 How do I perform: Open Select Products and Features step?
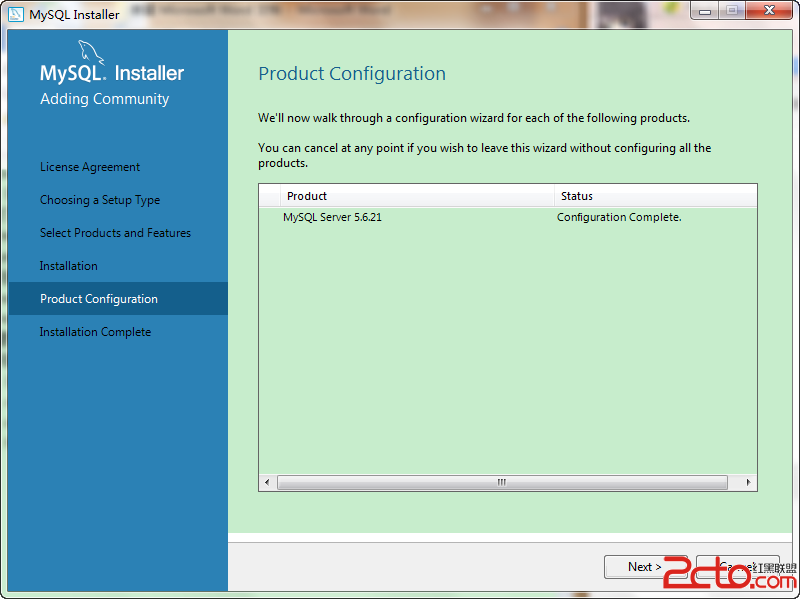coord(115,233)
